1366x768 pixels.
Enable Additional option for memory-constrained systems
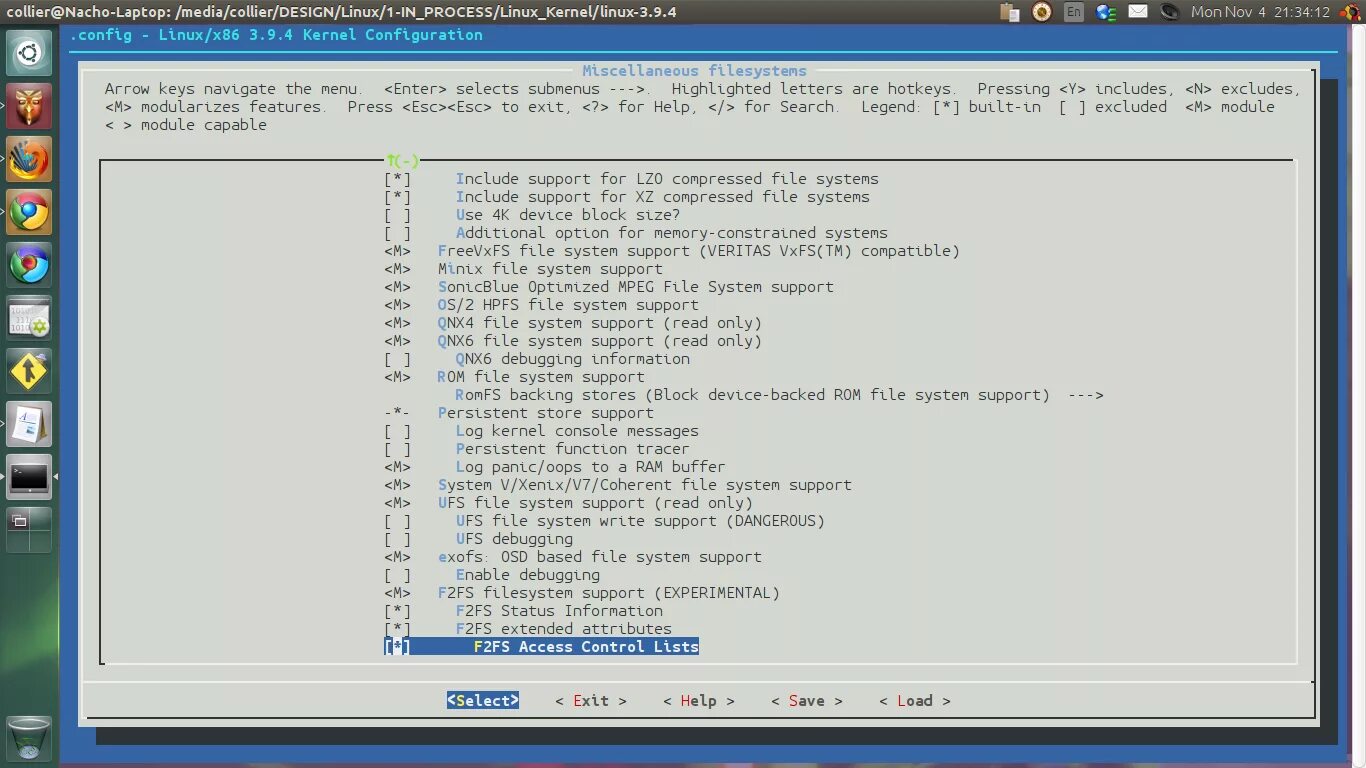(636, 233)
